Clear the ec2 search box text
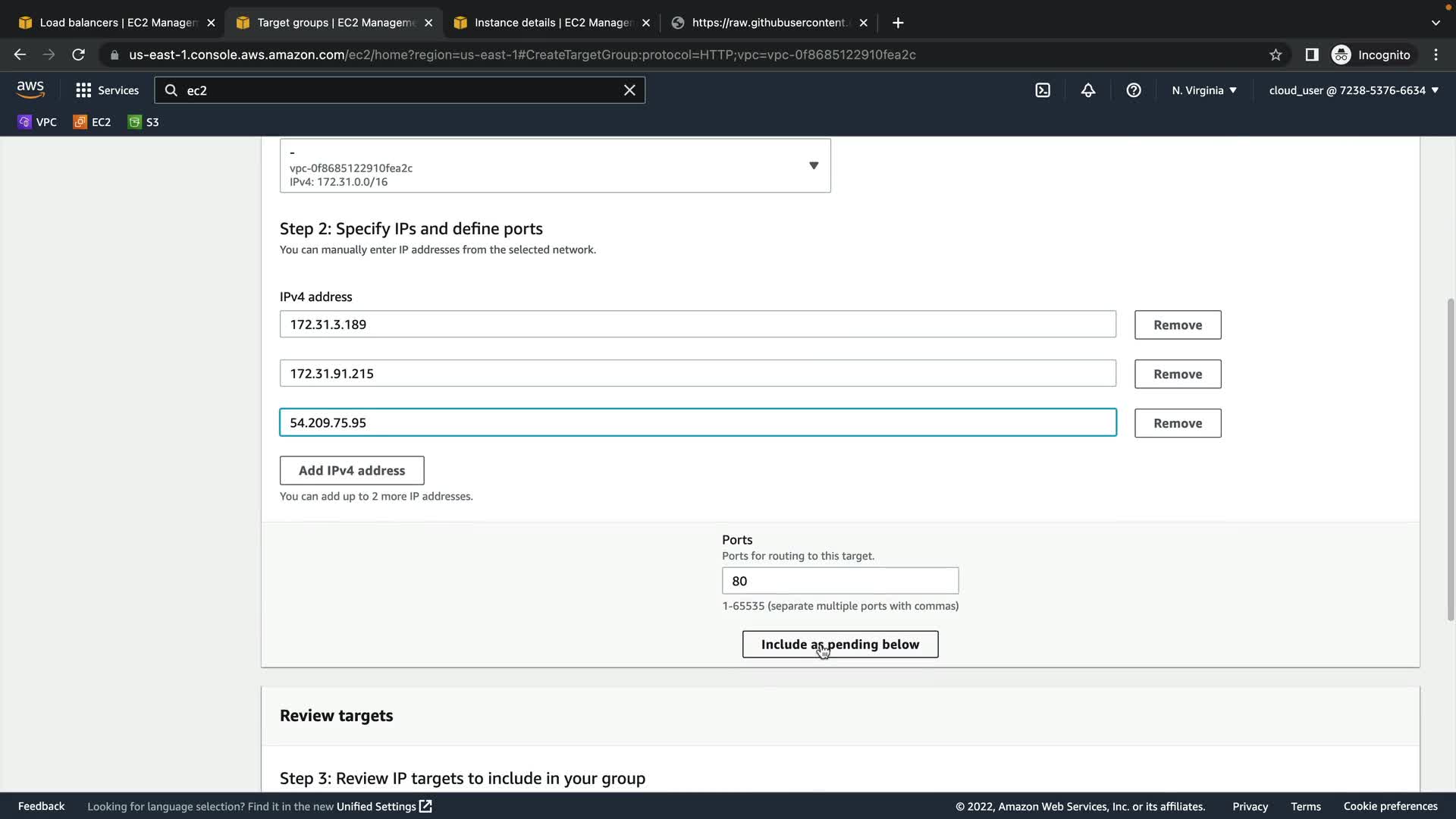Viewport: 1456px width, 819px height. (629, 90)
